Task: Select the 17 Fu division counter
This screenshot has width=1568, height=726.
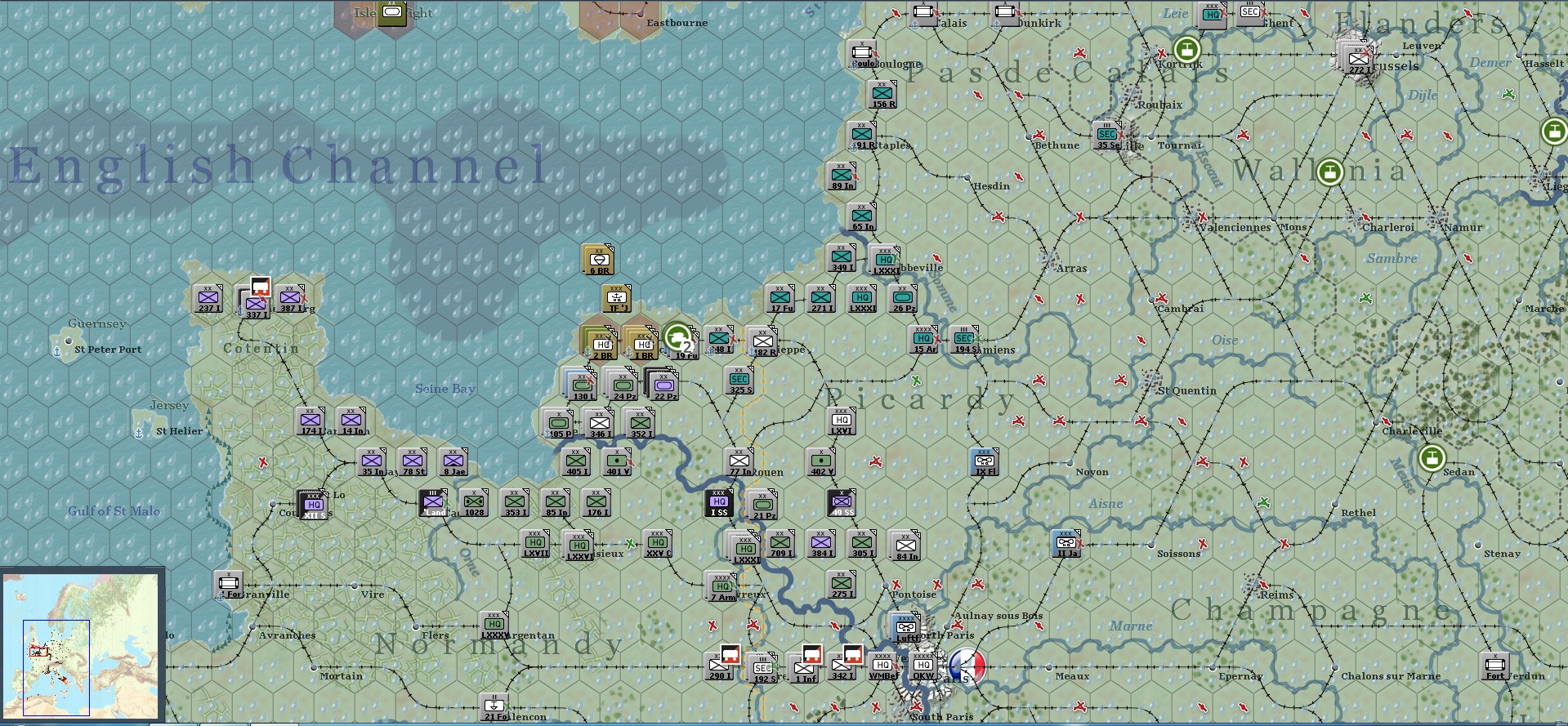Action: (x=780, y=298)
